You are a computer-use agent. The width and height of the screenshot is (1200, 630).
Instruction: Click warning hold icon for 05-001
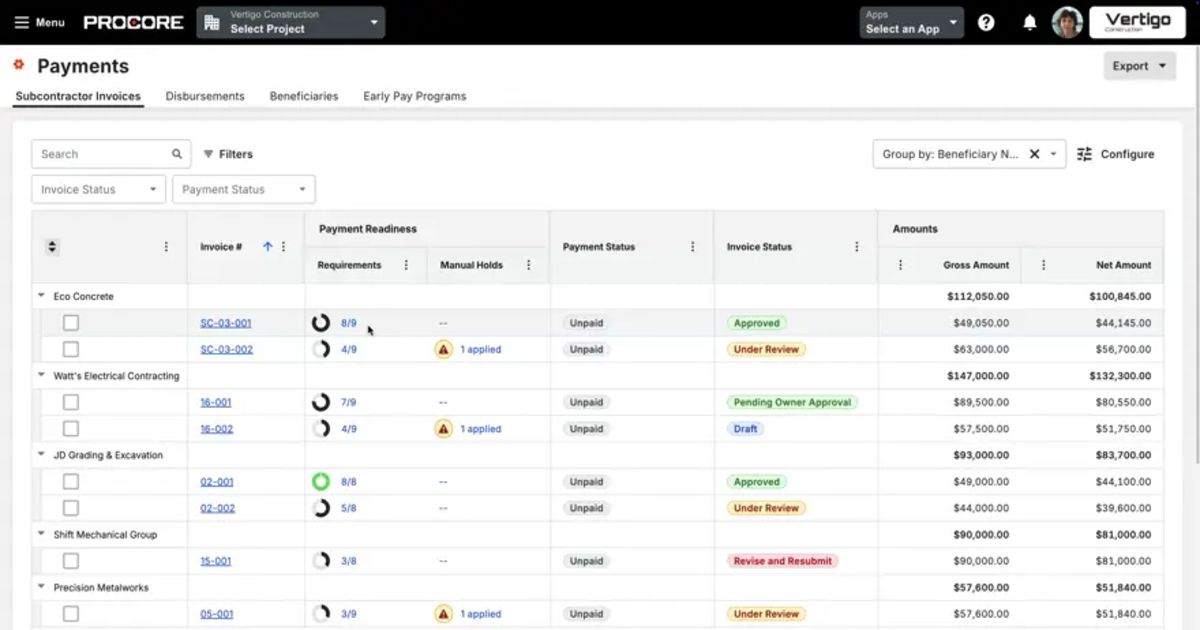443,614
